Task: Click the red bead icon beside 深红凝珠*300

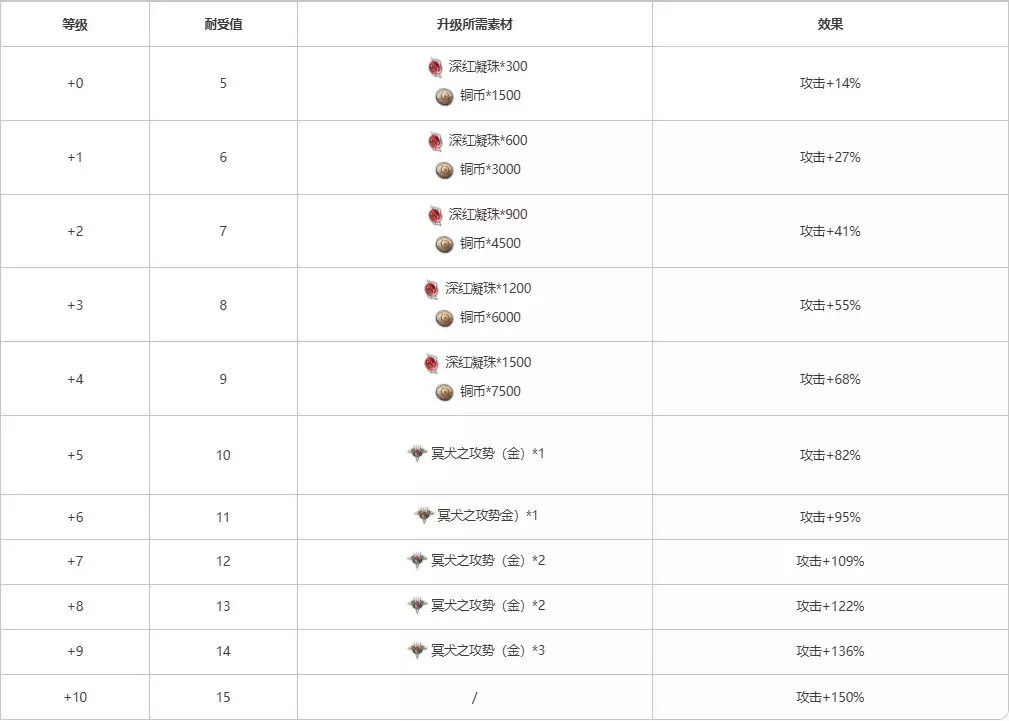Action: coord(435,67)
